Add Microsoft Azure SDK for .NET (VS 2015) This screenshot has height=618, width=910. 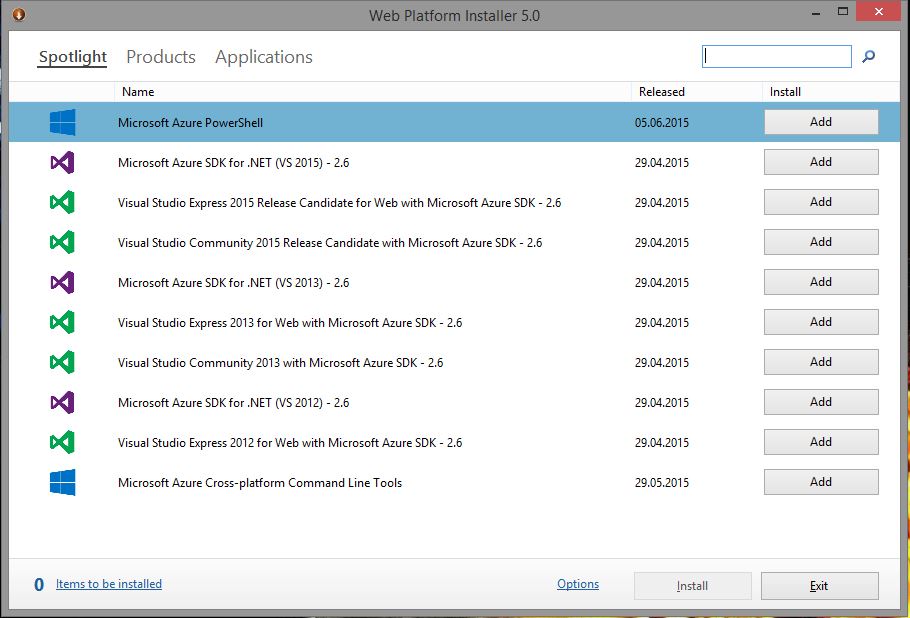(x=821, y=162)
